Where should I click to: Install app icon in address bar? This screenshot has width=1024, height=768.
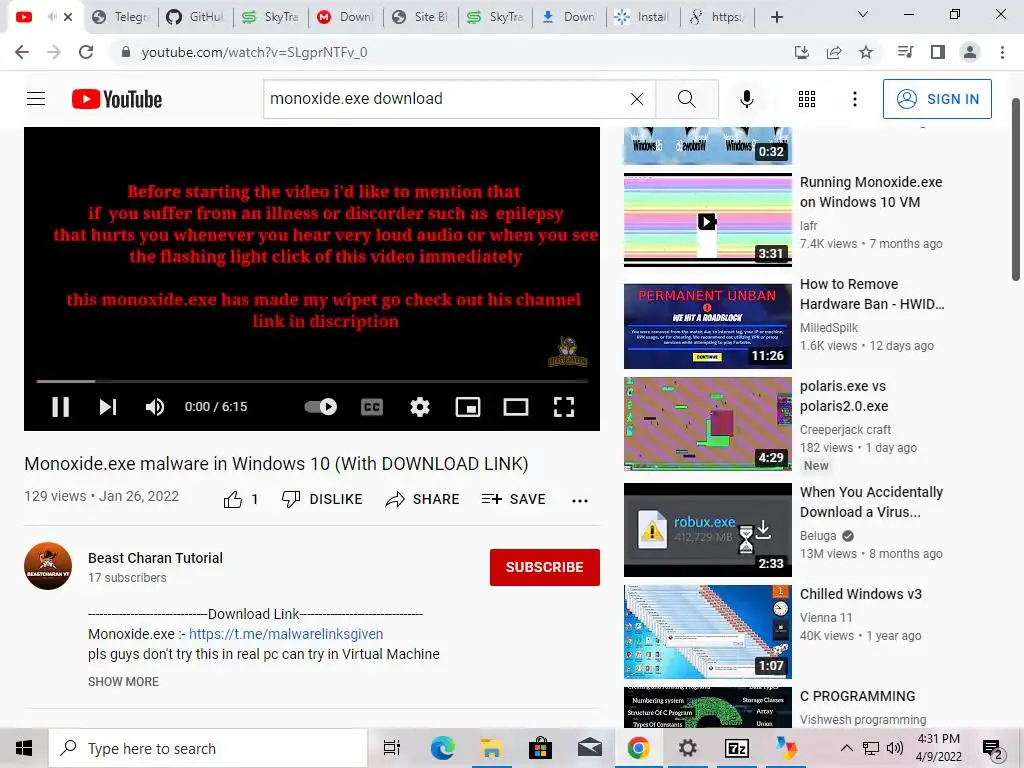pos(801,52)
